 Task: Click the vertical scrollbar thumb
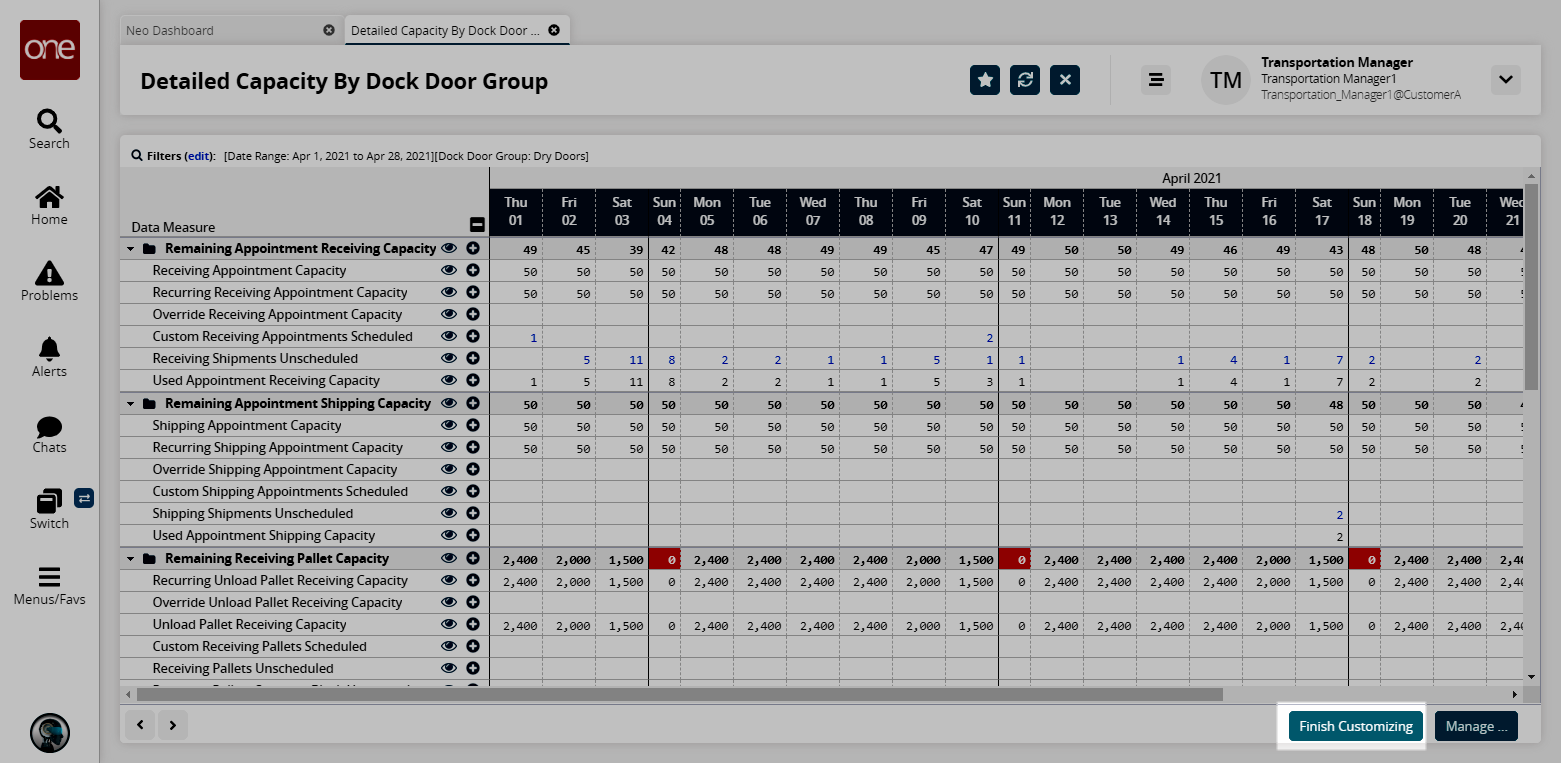(x=1531, y=287)
